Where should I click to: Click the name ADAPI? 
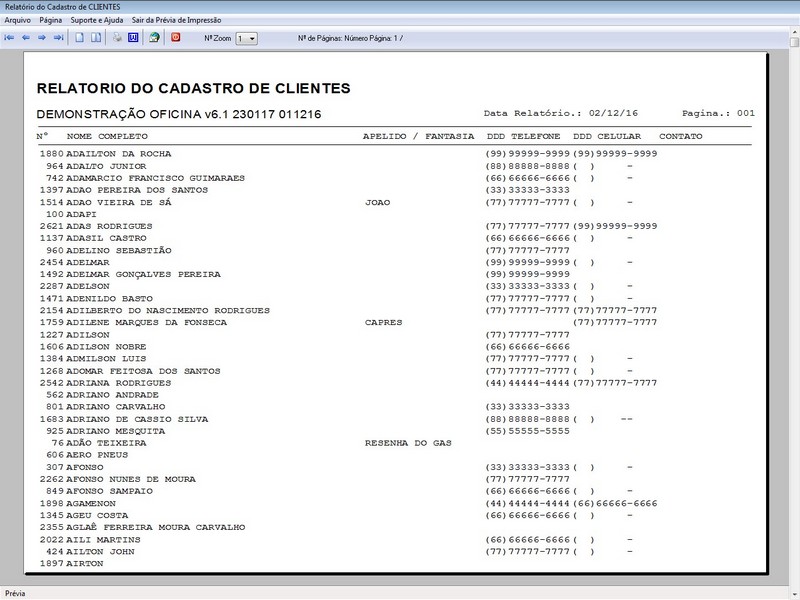pos(81,214)
